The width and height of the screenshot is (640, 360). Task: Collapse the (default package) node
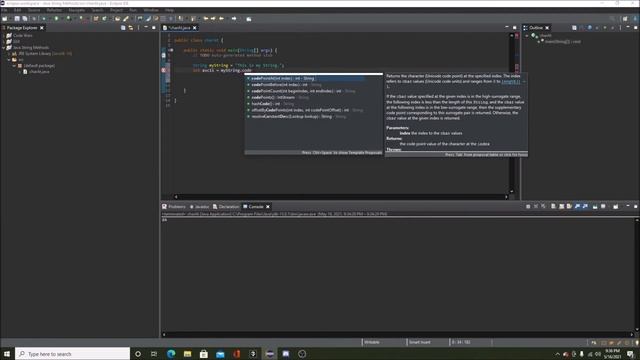14,66
